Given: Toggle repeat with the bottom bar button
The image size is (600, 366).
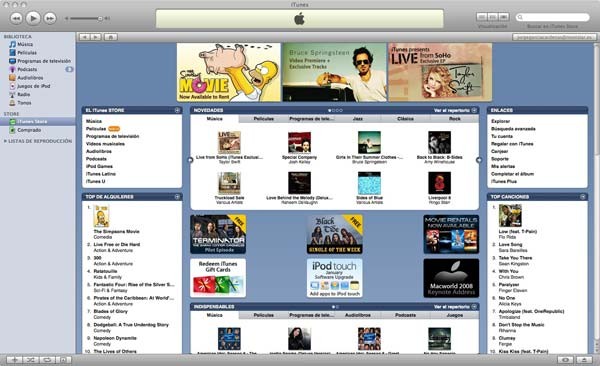Looking at the screenshot, I should [47, 360].
